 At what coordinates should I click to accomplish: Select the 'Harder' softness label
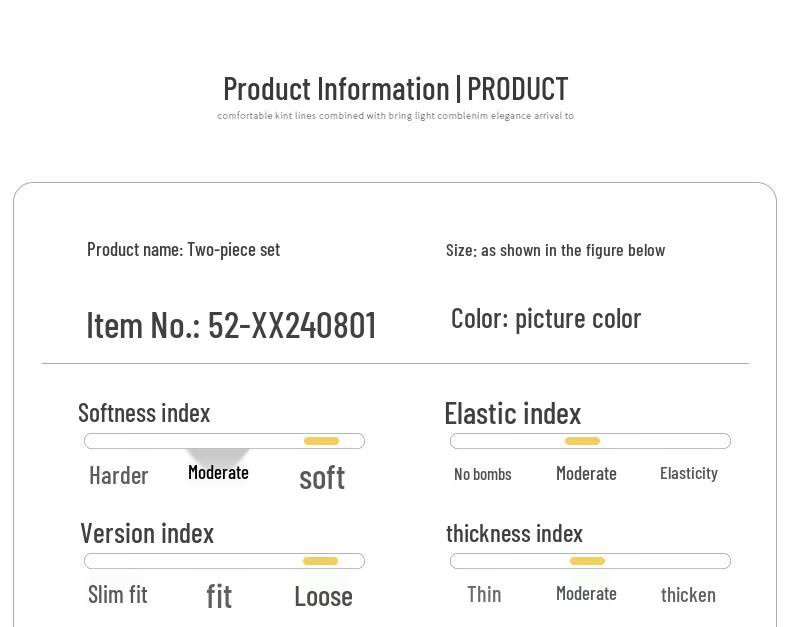(x=118, y=475)
